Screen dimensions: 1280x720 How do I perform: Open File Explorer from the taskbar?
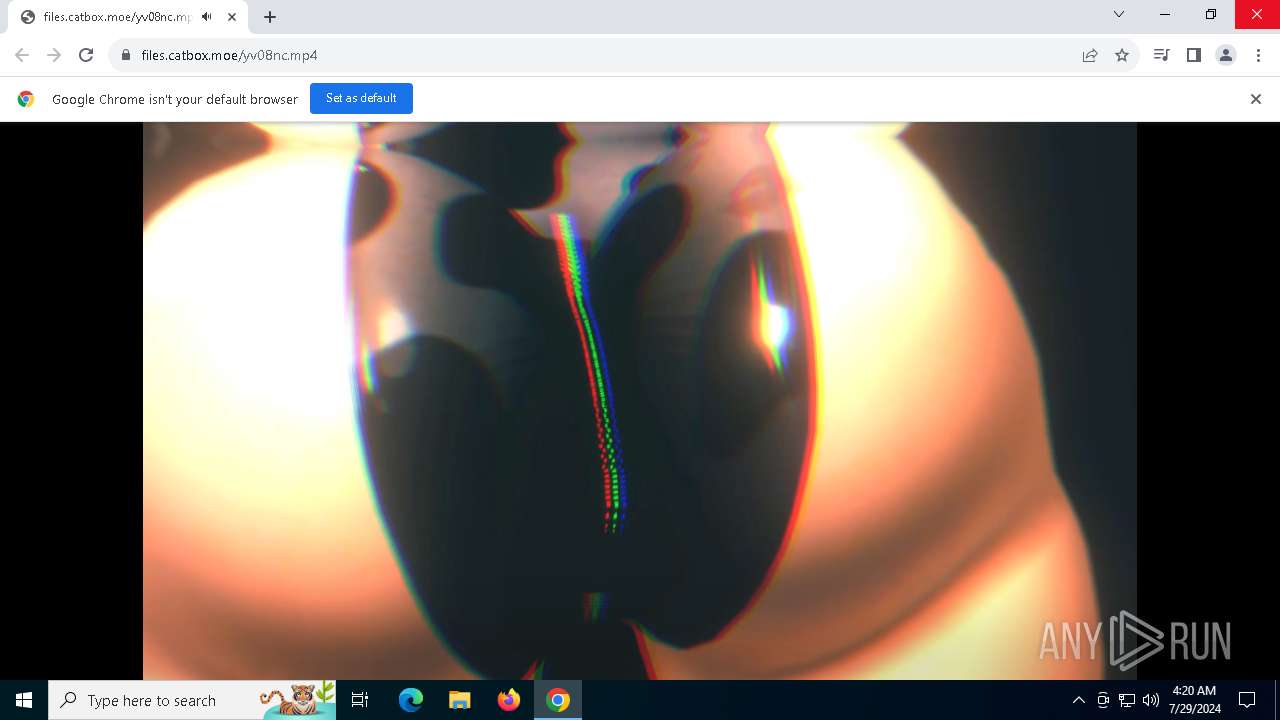460,700
